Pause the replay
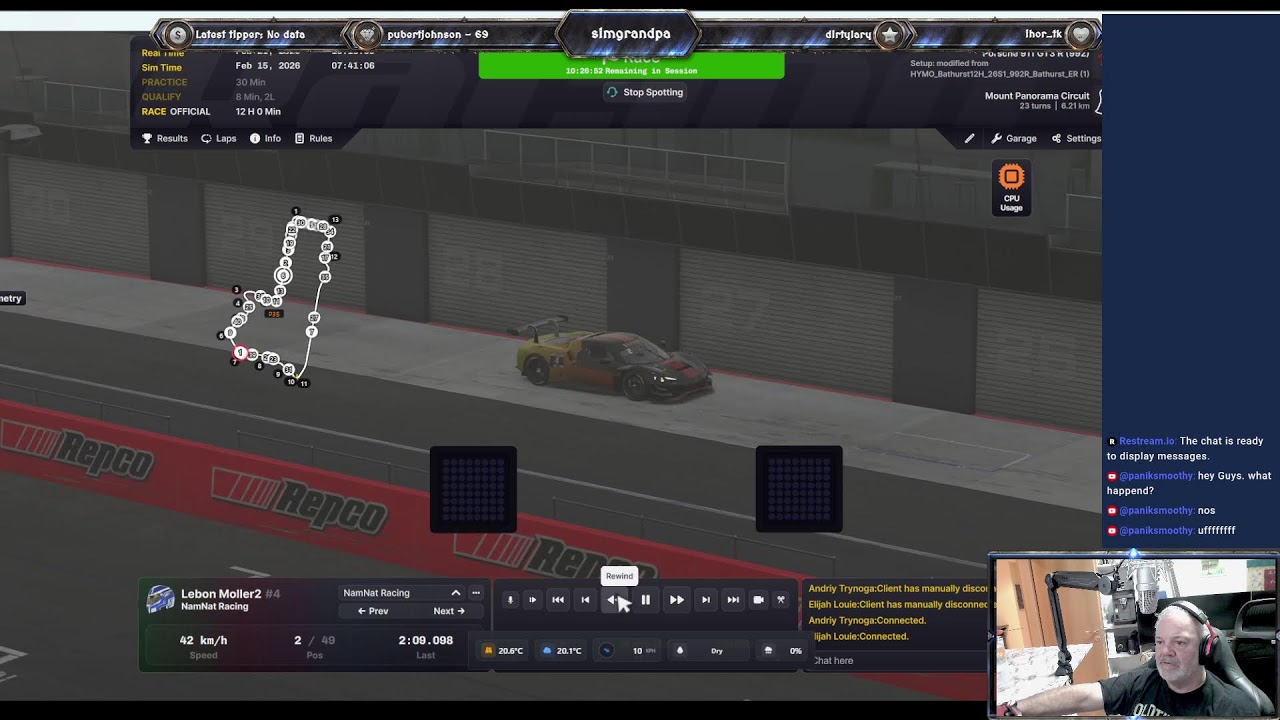Viewport: 1280px width, 720px height. pyautogui.click(x=646, y=600)
